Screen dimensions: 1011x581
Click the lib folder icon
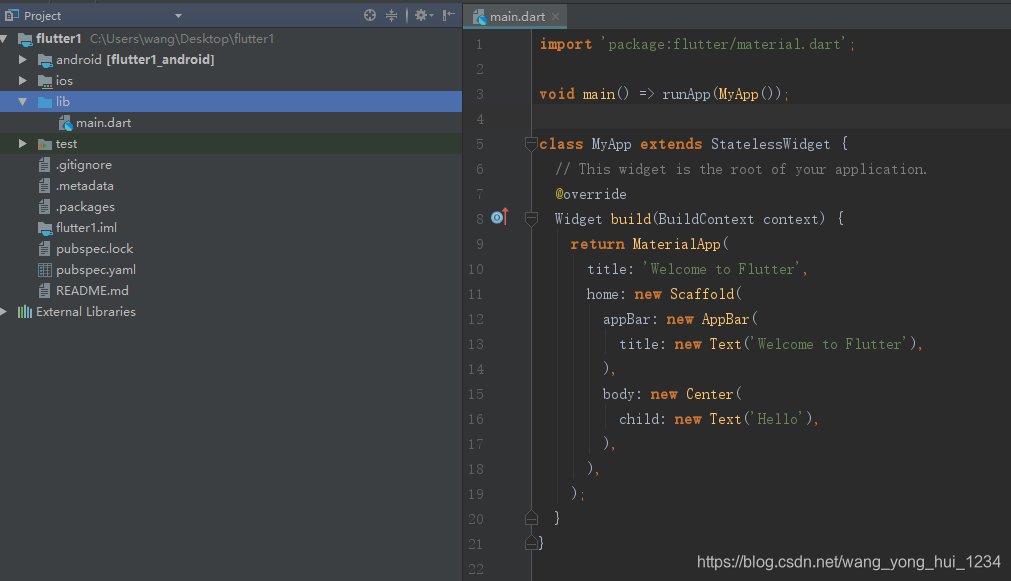coord(45,102)
